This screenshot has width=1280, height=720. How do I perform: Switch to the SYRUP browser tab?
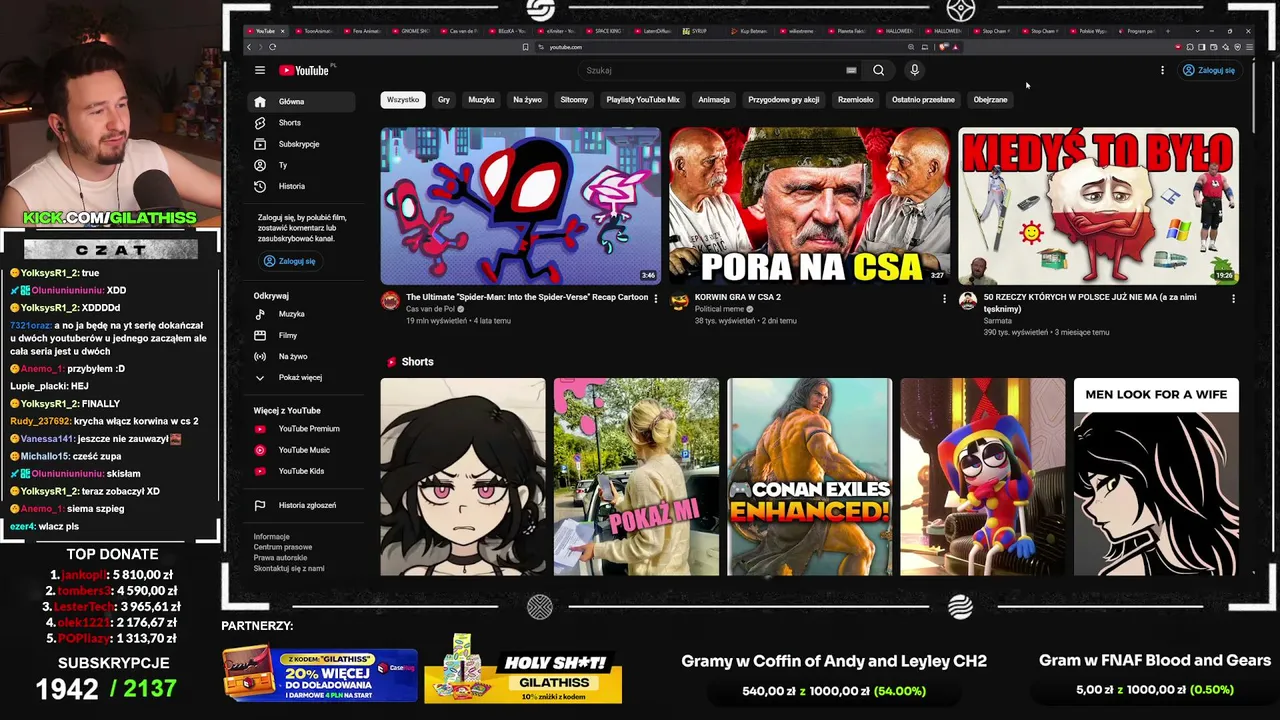click(x=703, y=31)
